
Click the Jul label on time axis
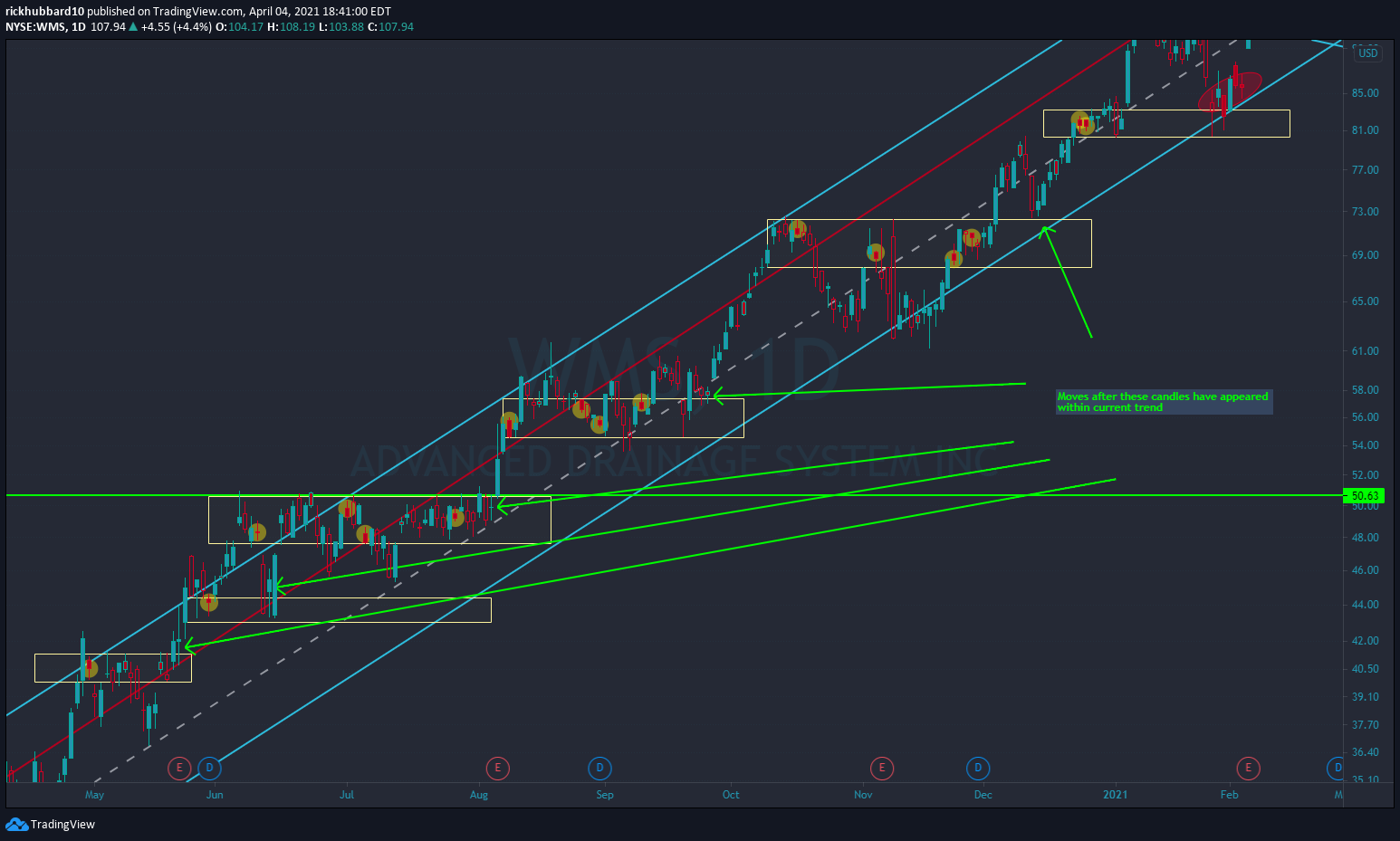pyautogui.click(x=347, y=795)
